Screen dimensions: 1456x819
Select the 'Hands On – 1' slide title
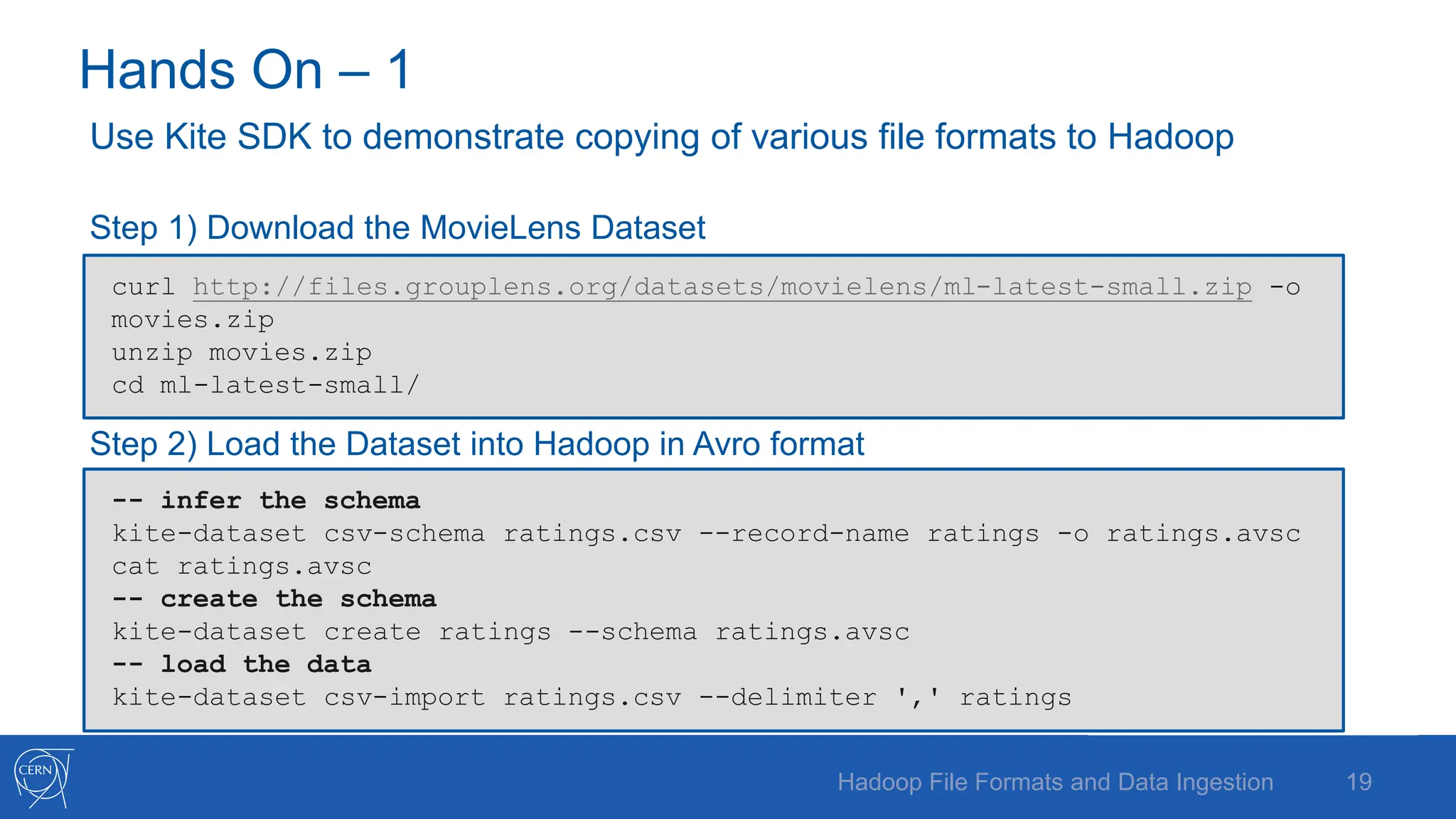245,70
